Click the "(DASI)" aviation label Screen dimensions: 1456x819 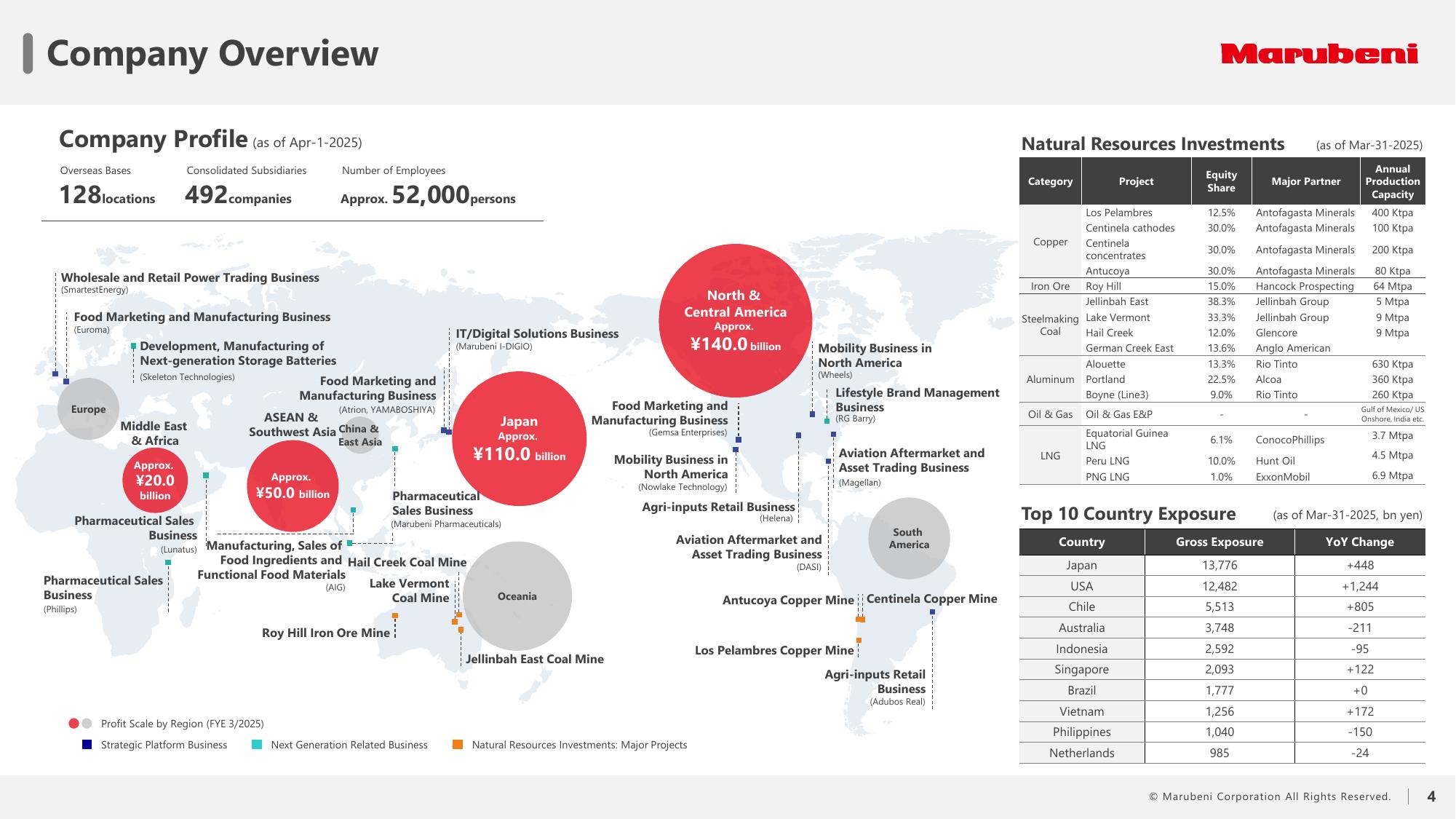[808, 567]
